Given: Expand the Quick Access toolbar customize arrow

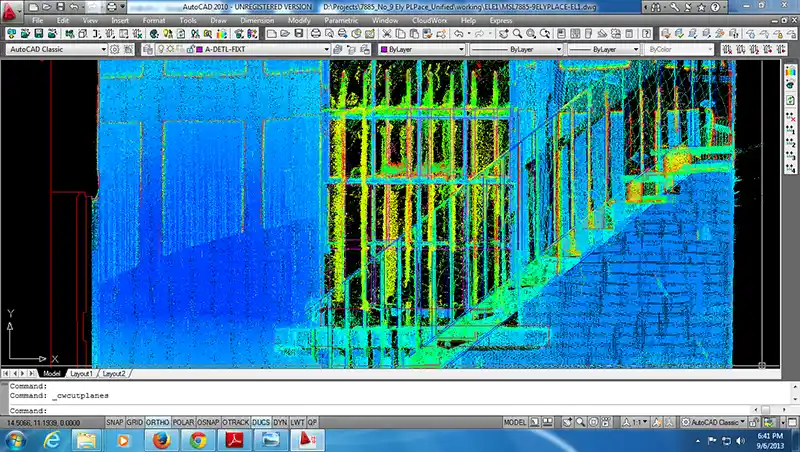Looking at the screenshot, I should 122,7.
